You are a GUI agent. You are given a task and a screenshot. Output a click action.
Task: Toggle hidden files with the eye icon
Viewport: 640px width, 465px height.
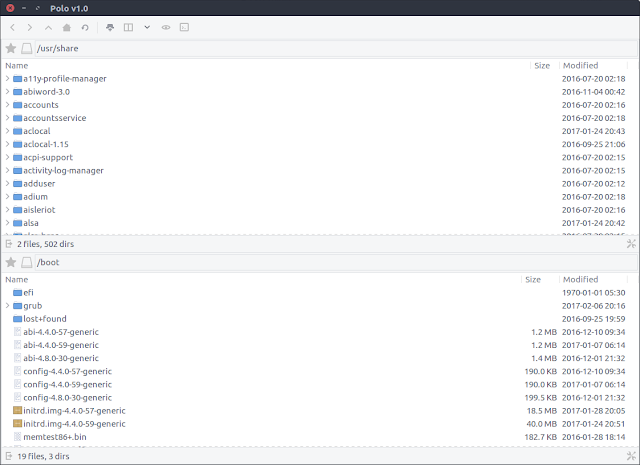tap(166, 27)
